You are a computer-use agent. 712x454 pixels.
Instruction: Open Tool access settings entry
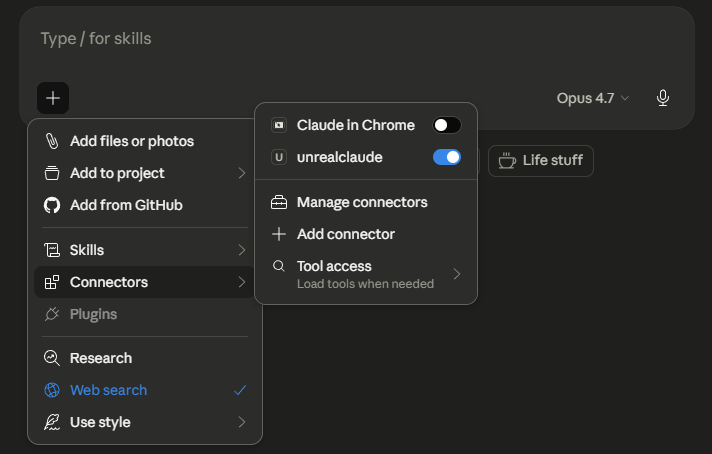coord(366,274)
